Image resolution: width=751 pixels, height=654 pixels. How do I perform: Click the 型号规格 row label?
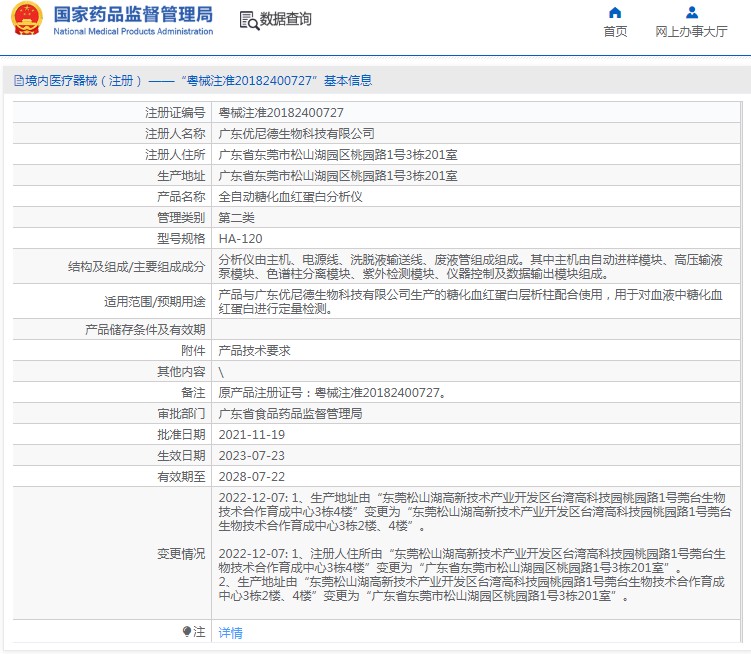[181, 239]
